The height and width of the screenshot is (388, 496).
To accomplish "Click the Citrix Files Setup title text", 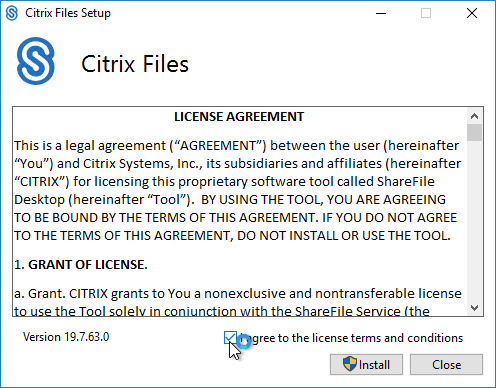I will pyautogui.click(x=68, y=13).
